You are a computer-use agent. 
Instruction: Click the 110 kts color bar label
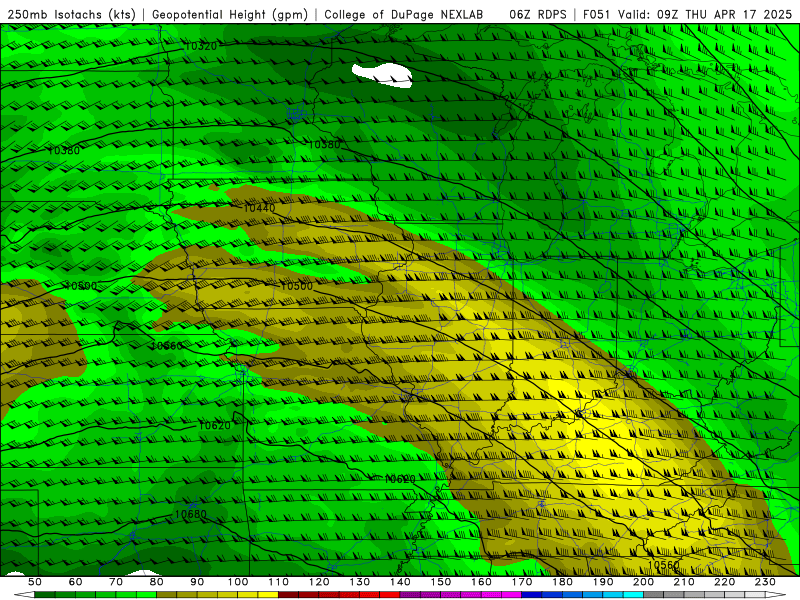click(278, 582)
